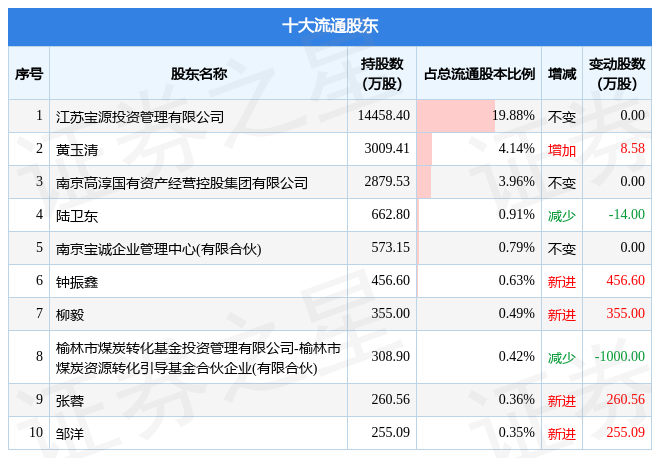
Task: Click the 增减 column header
Action: point(562,74)
